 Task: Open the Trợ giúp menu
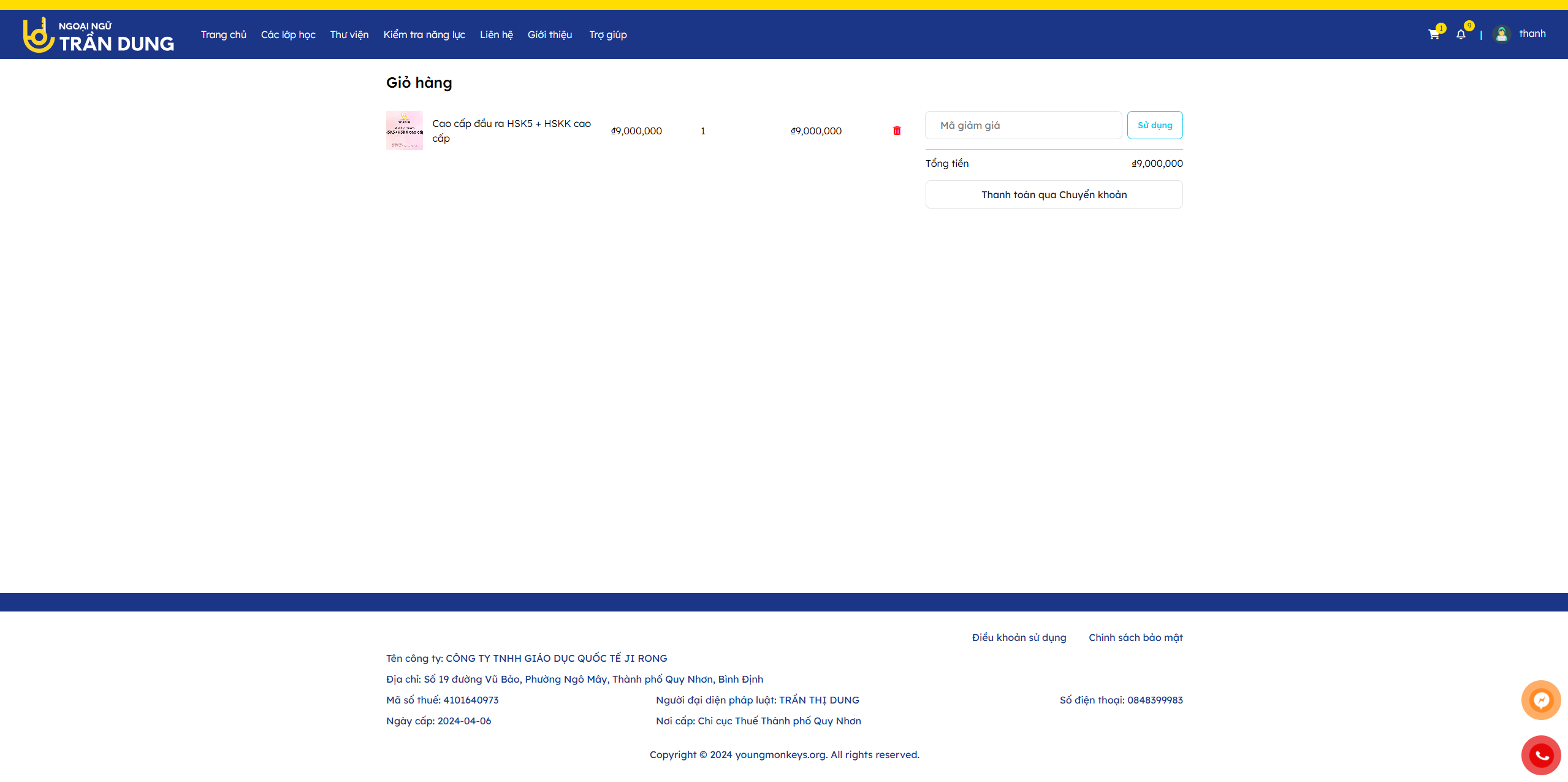point(607,35)
